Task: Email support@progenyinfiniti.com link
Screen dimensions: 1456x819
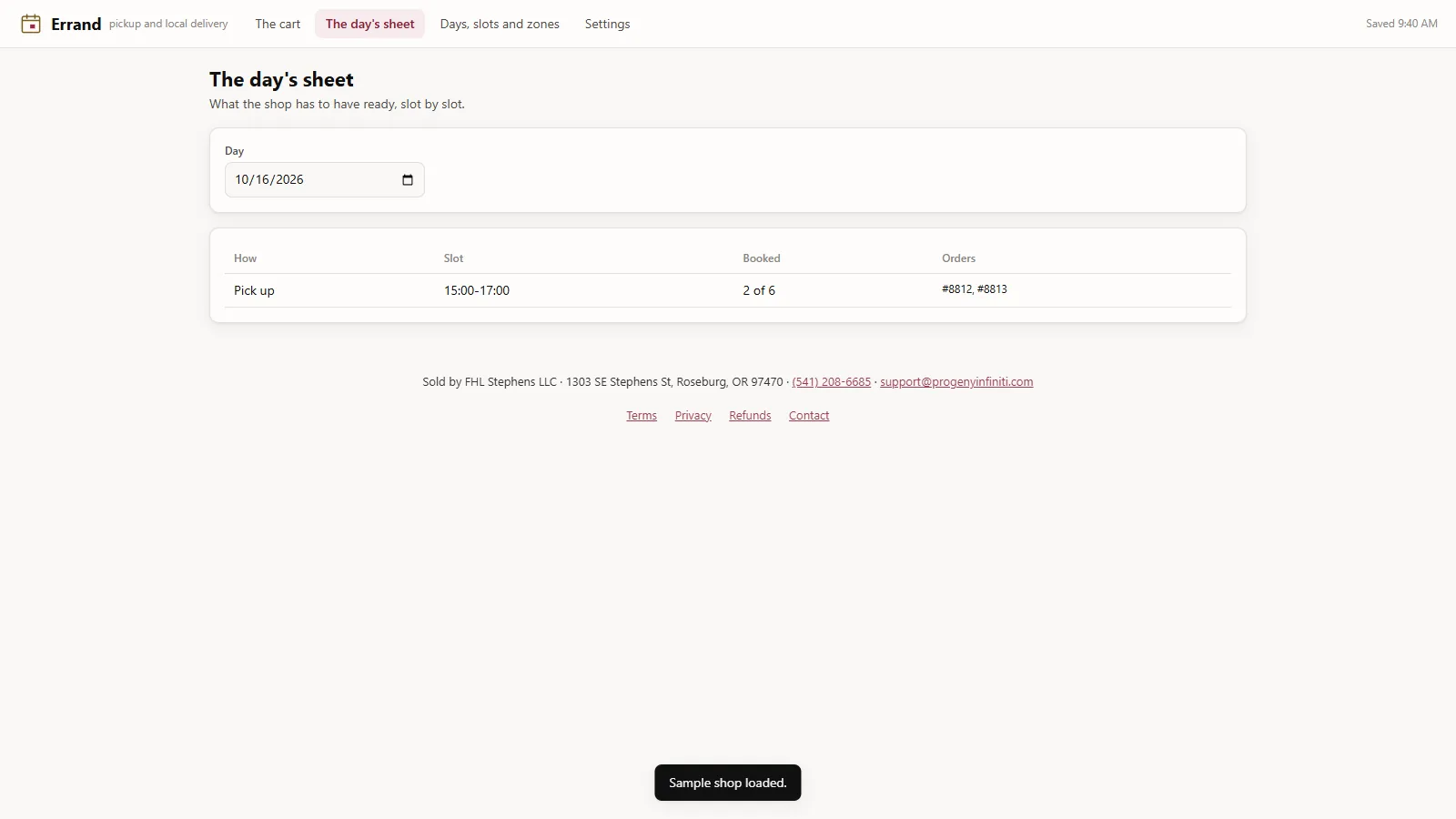Action: pos(956,382)
